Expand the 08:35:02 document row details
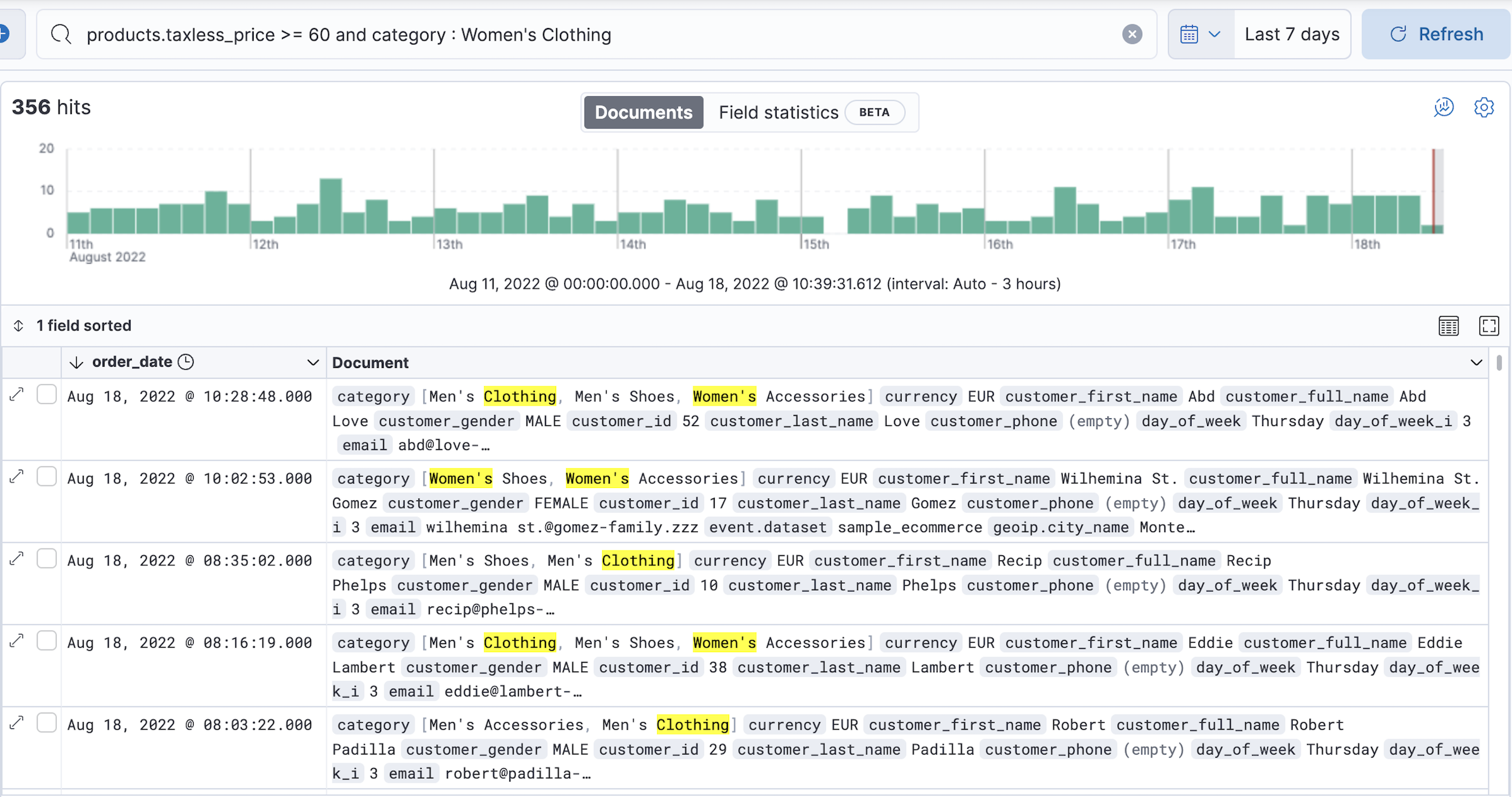Viewport: 1512px width, 797px height. point(17,559)
